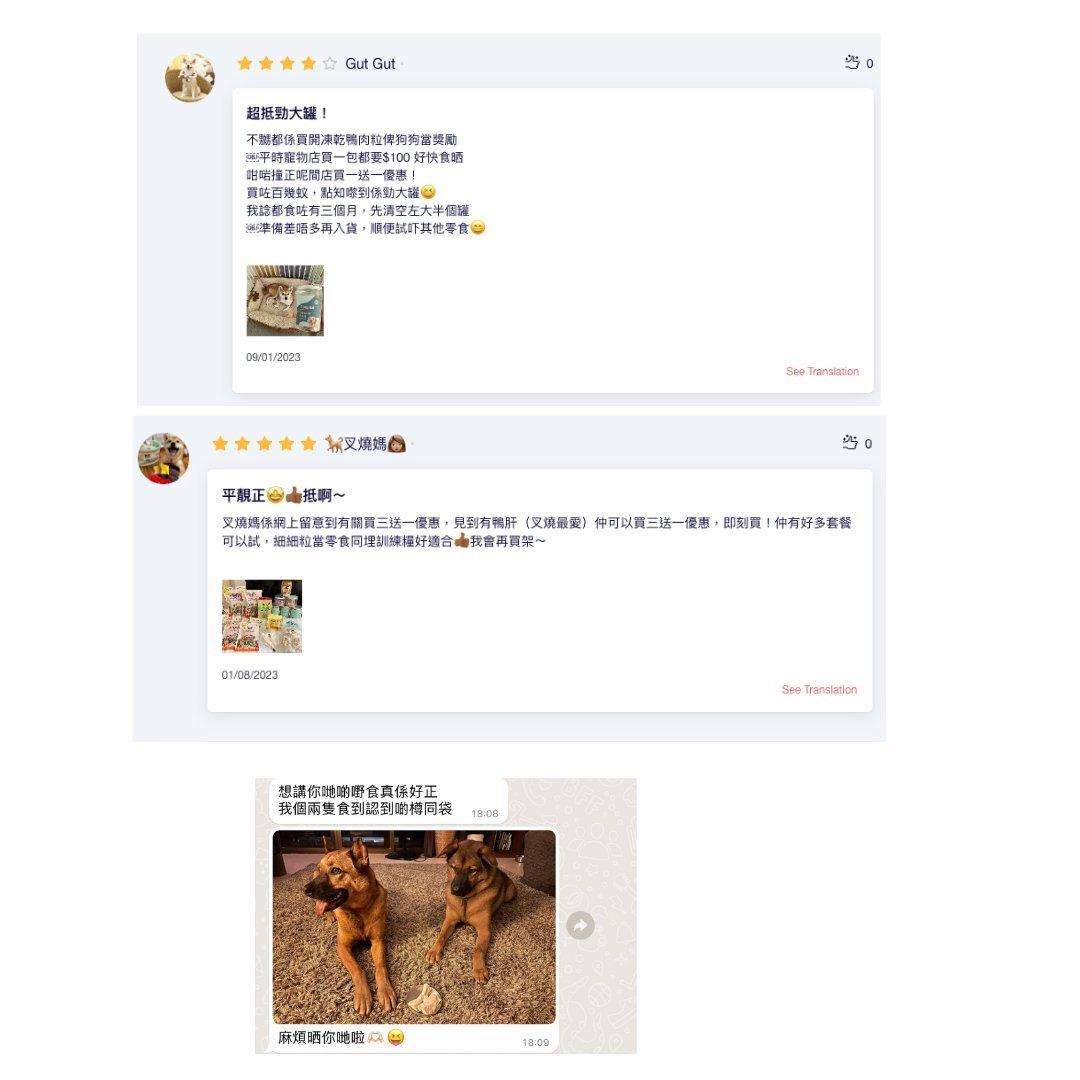Image resolution: width=1080 pixels, height=1080 pixels.
Task: Click the empty fifth star on Gut Gut's rating
Action: click(x=330, y=63)
